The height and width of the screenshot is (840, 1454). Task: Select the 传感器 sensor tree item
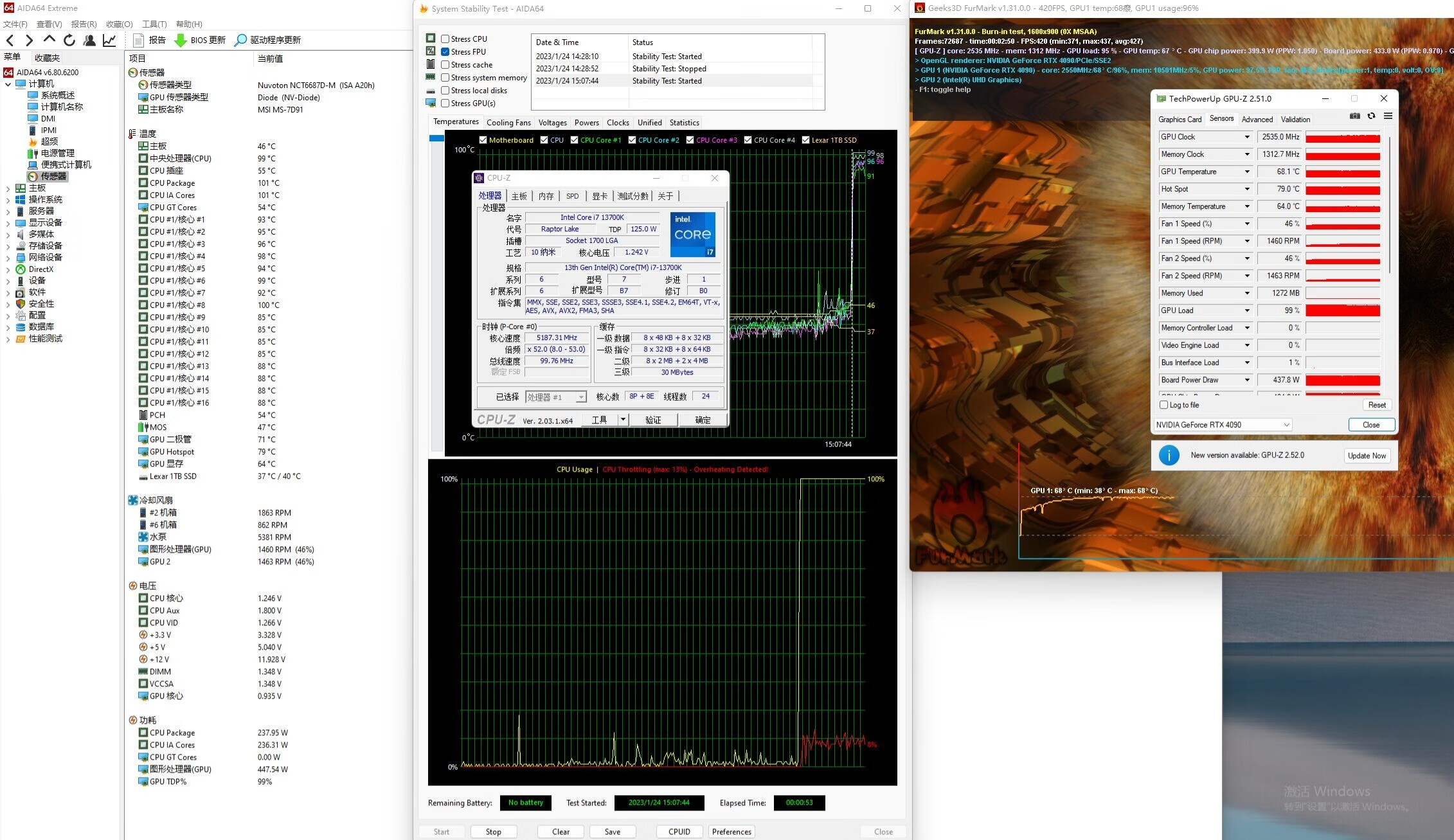click(47, 176)
